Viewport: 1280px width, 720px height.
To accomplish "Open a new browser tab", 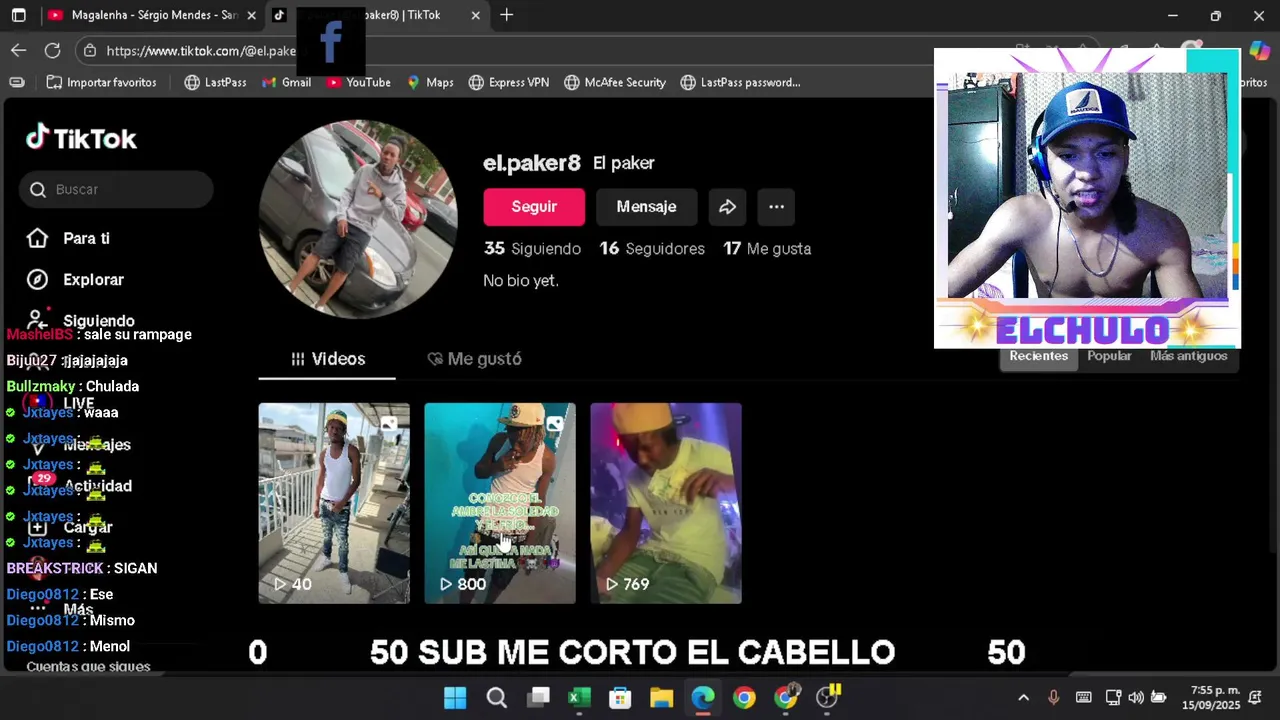I will point(507,15).
